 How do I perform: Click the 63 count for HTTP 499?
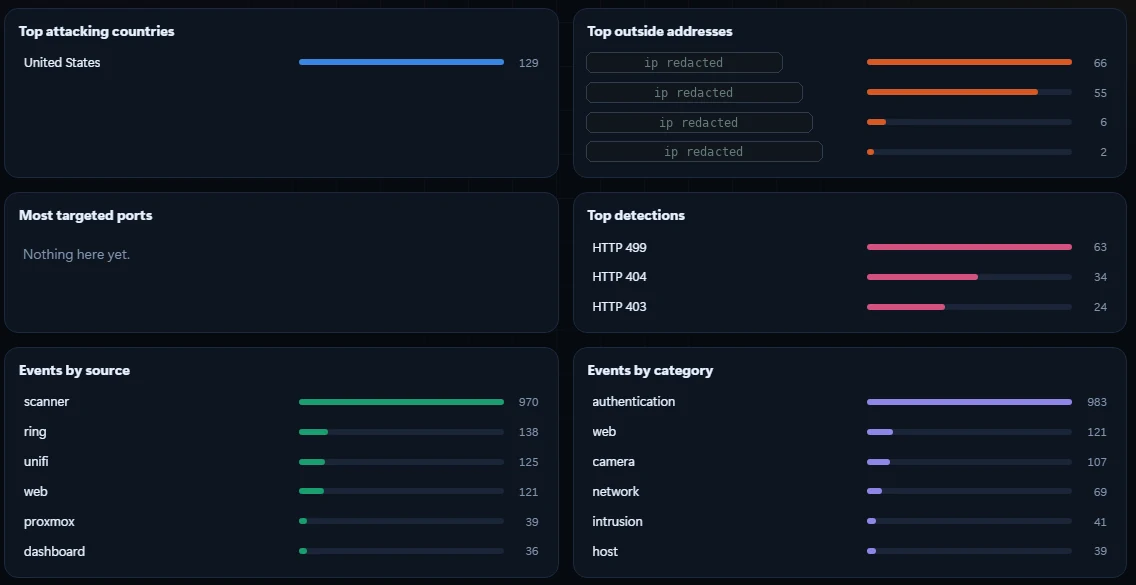[x=1100, y=247]
